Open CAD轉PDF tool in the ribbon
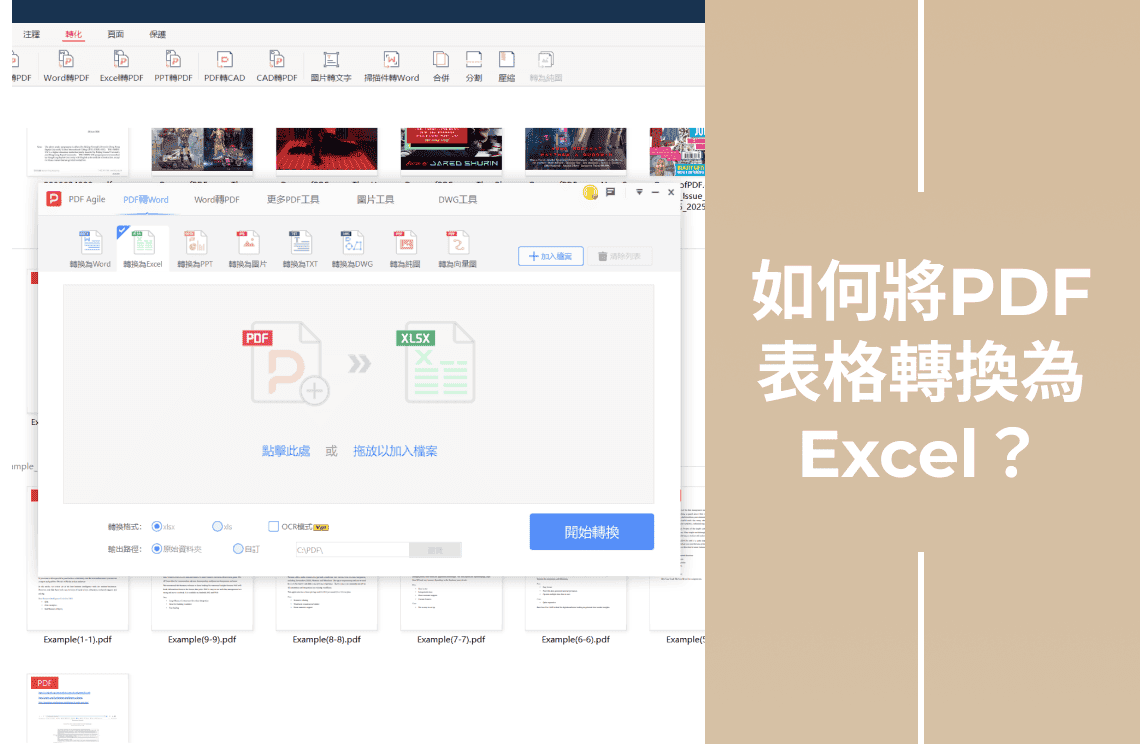This screenshot has height=744, width=1140. click(277, 67)
